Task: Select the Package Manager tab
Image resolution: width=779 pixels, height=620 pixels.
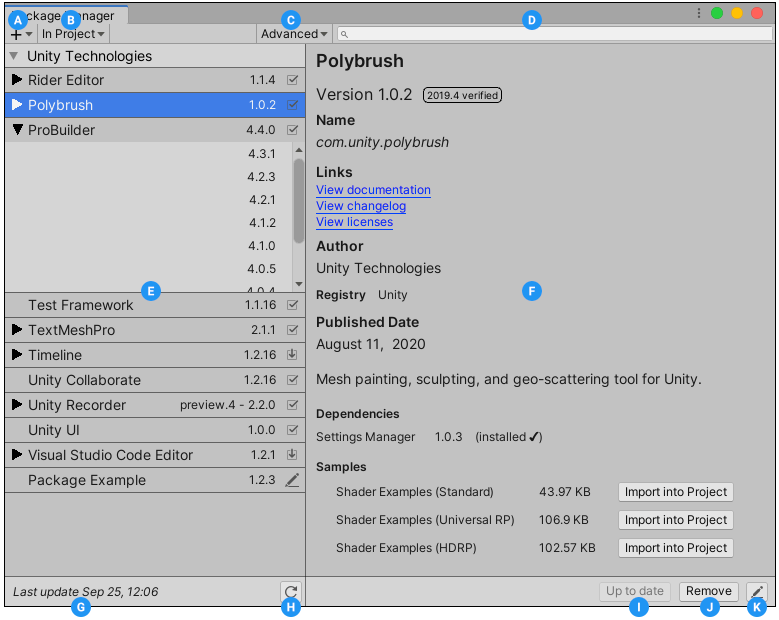Action: pyautogui.click(x=67, y=15)
